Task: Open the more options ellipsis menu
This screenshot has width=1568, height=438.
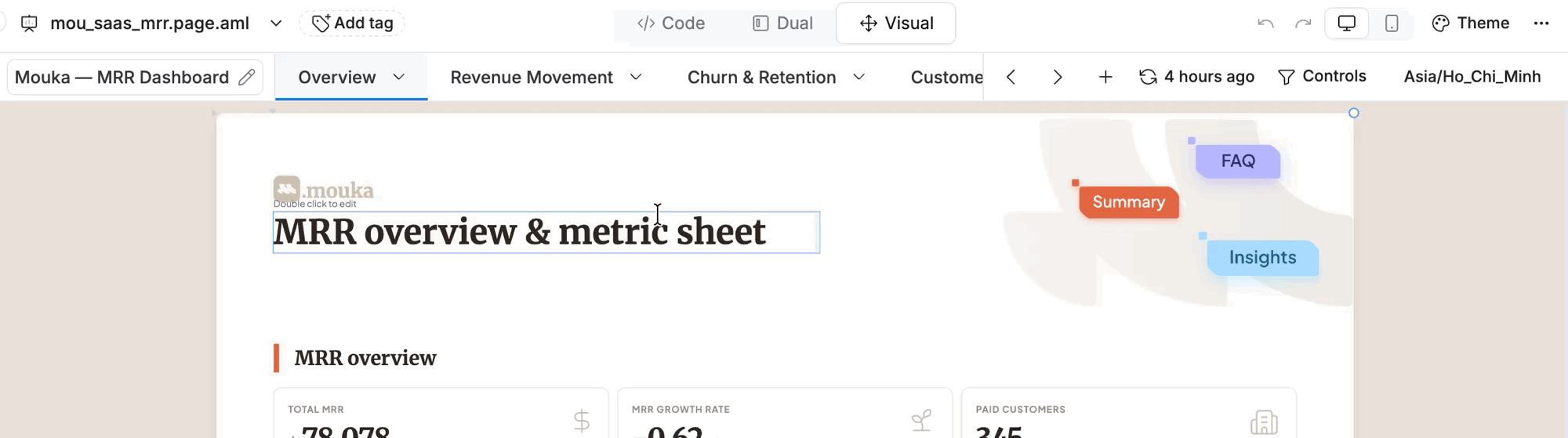Action: pyautogui.click(x=1541, y=24)
